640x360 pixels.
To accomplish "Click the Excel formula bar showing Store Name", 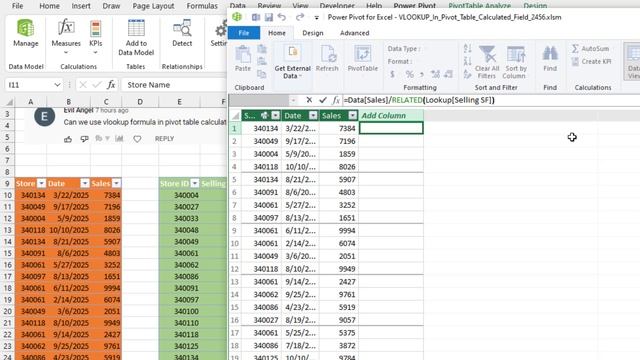I will [x=174, y=85].
